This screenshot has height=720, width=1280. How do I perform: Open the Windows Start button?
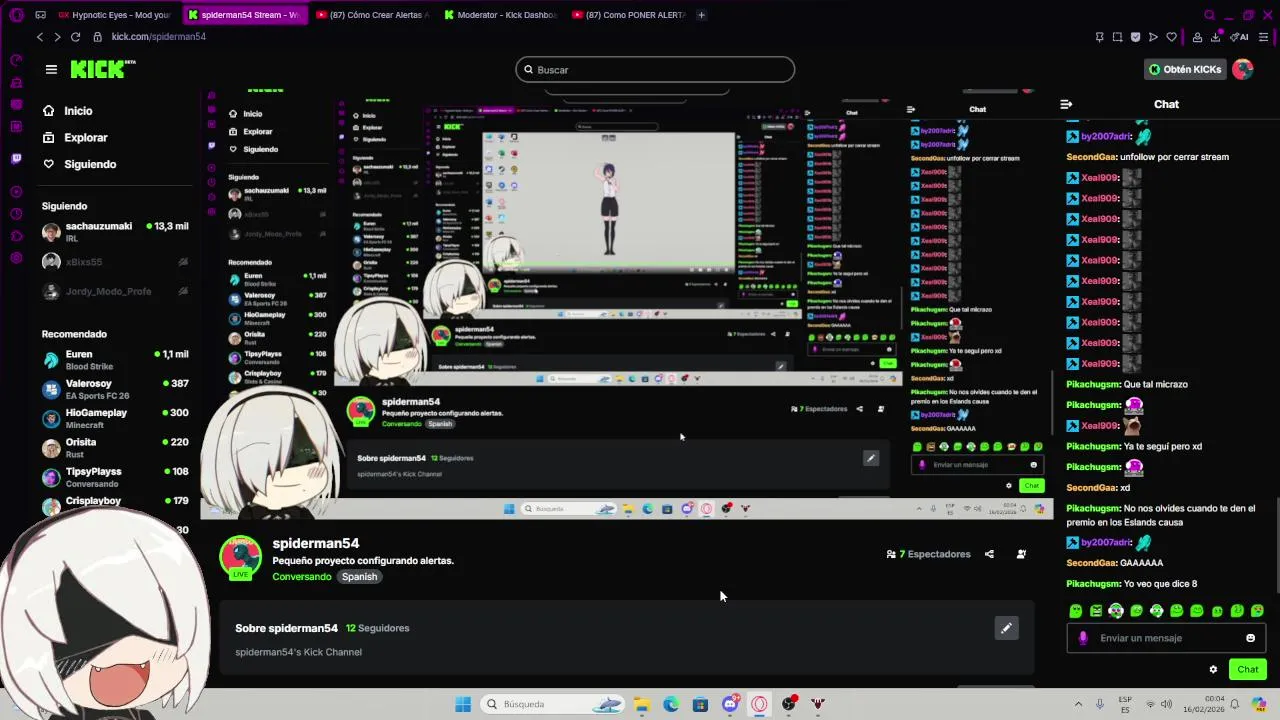[463, 704]
